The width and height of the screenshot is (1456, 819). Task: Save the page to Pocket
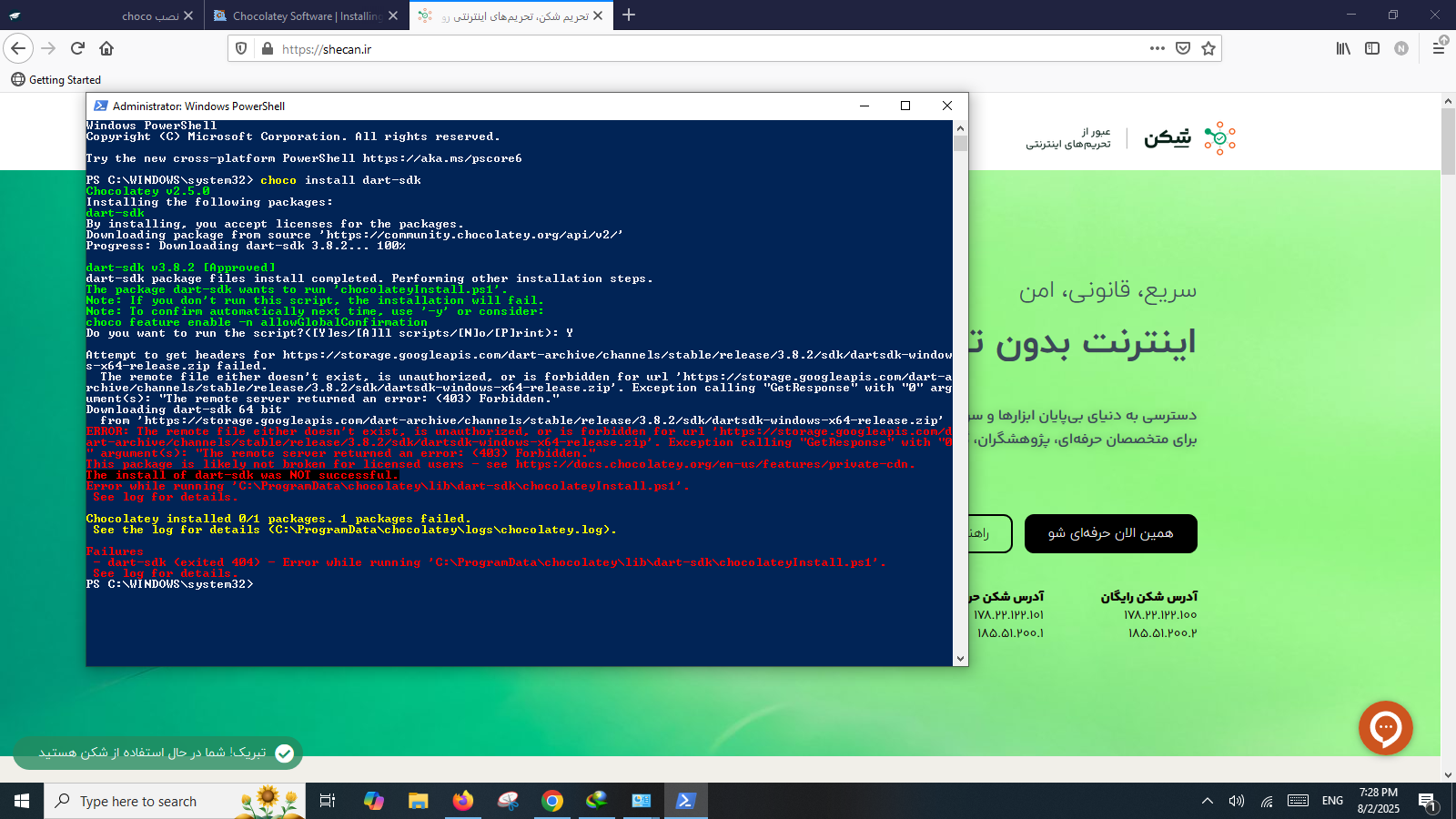click(1183, 48)
